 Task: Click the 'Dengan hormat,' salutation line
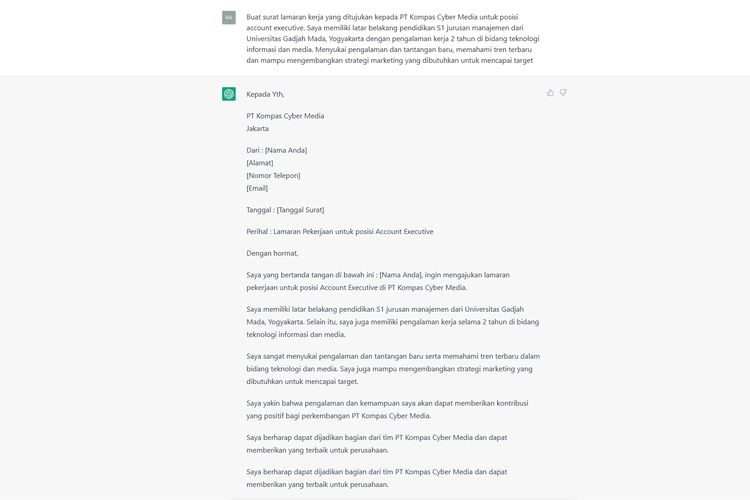click(272, 253)
